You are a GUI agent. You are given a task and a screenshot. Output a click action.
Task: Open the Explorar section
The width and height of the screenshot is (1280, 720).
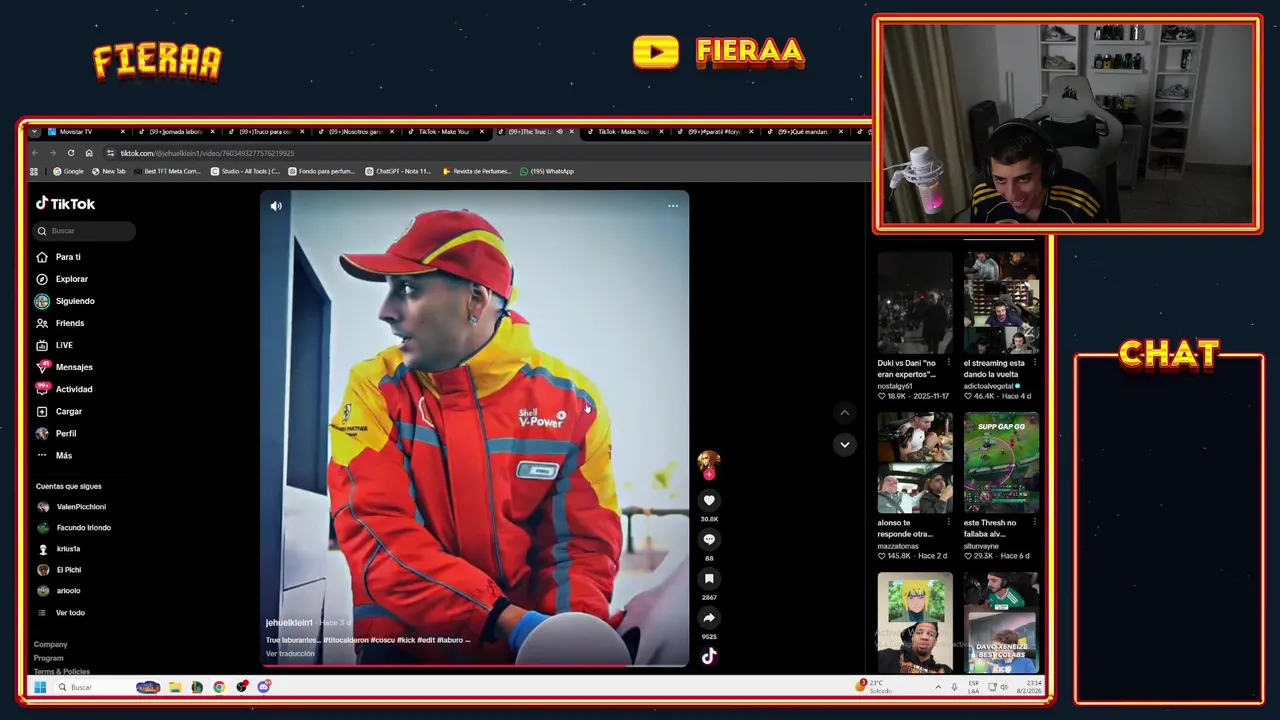(x=62, y=279)
